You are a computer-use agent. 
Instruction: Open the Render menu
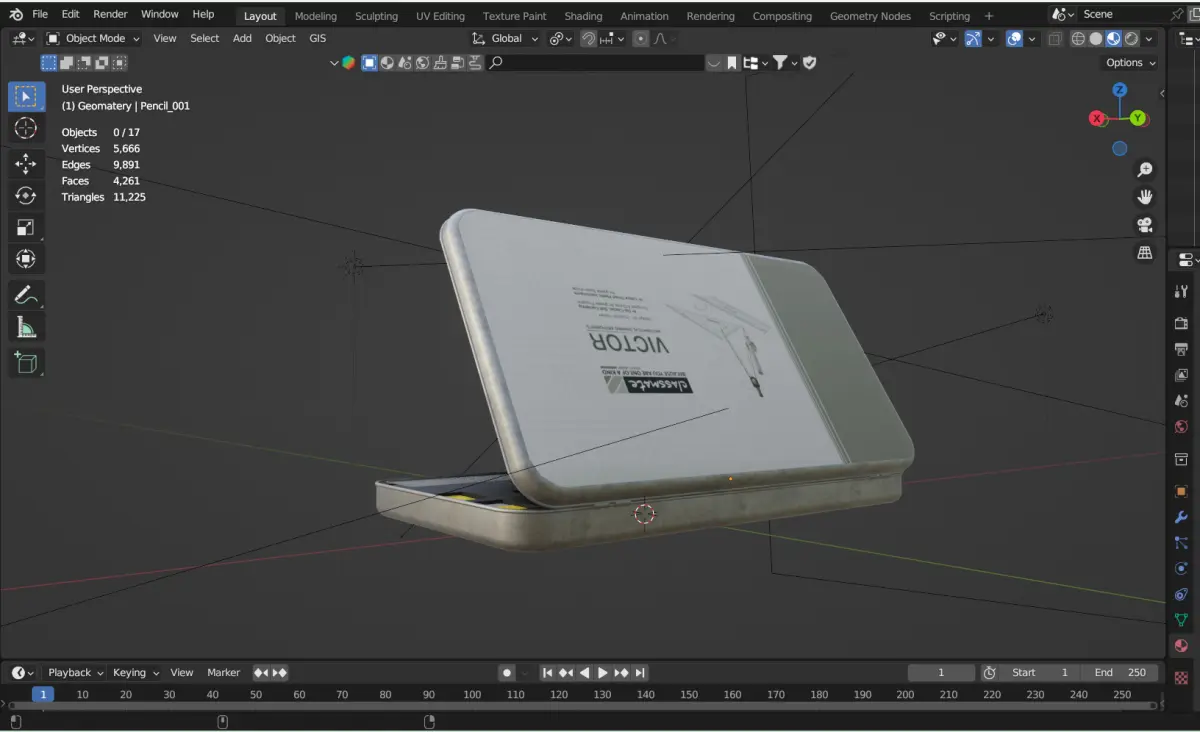[110, 14]
